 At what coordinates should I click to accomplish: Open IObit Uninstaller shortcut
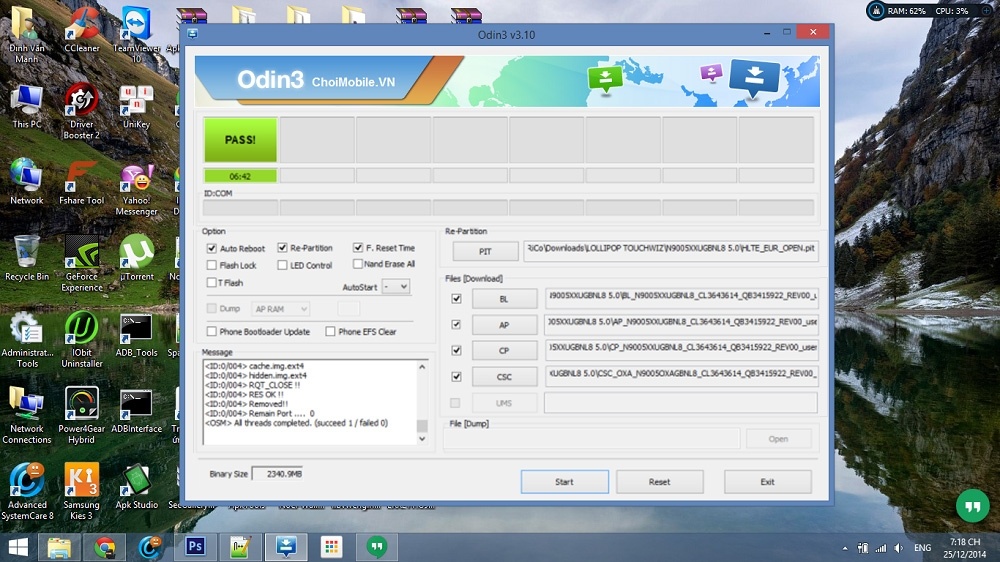click(82, 340)
